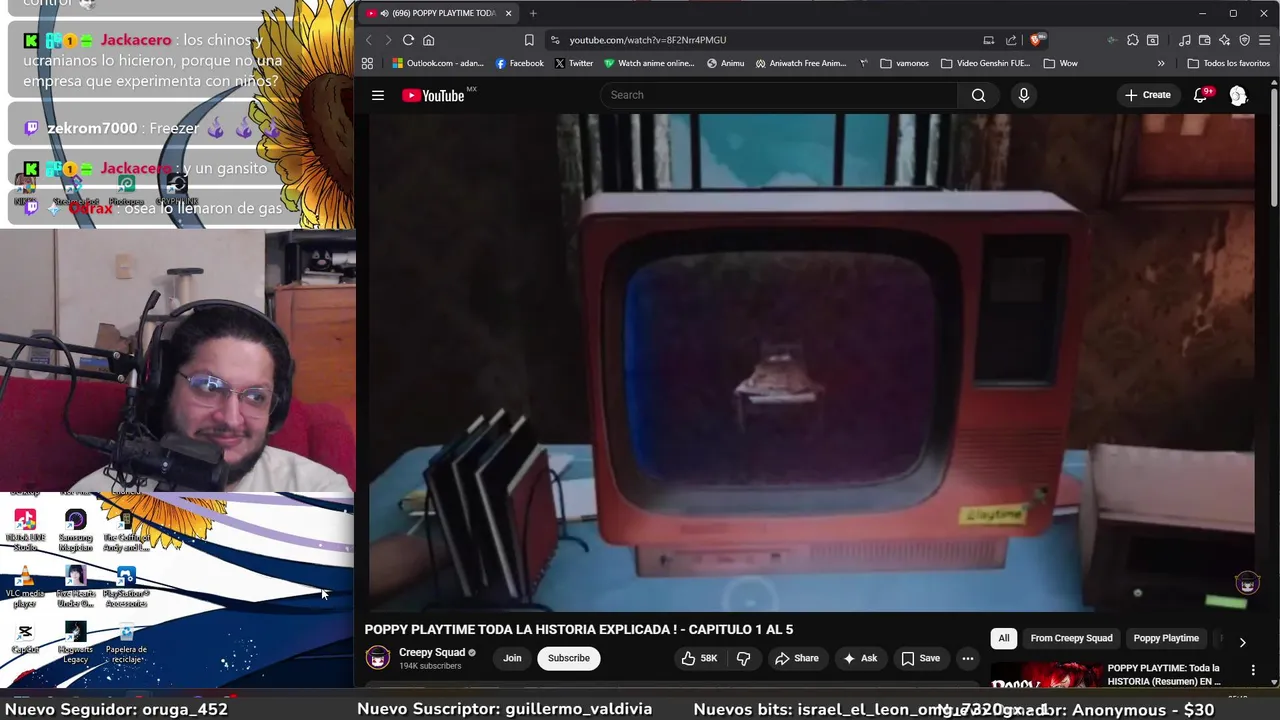
Task: Open Twitter bookmark
Action: 574,63
